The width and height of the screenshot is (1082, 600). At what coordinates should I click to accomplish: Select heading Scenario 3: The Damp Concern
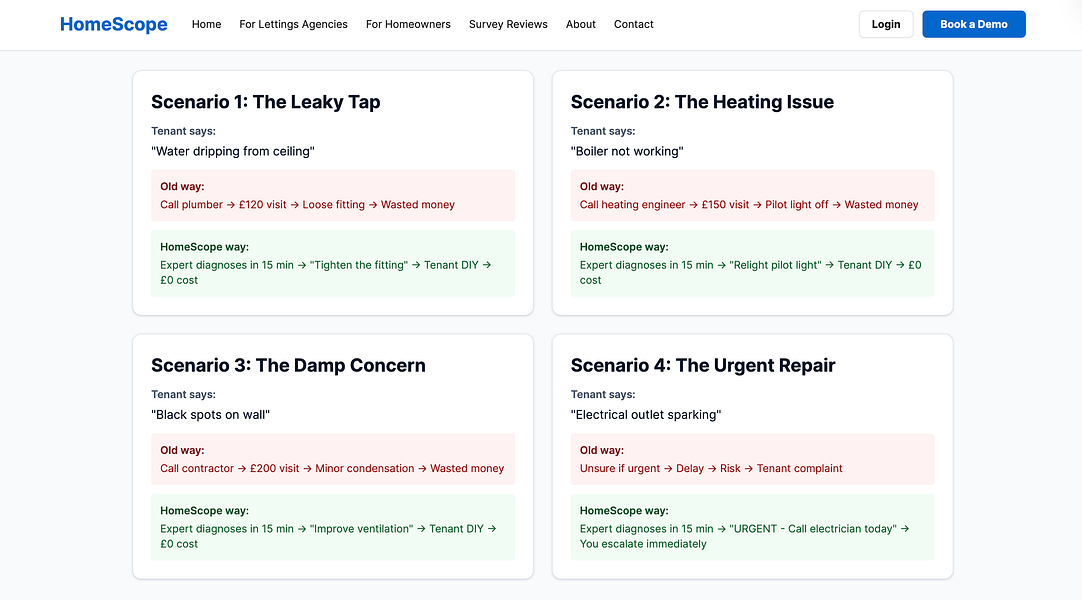(288, 366)
